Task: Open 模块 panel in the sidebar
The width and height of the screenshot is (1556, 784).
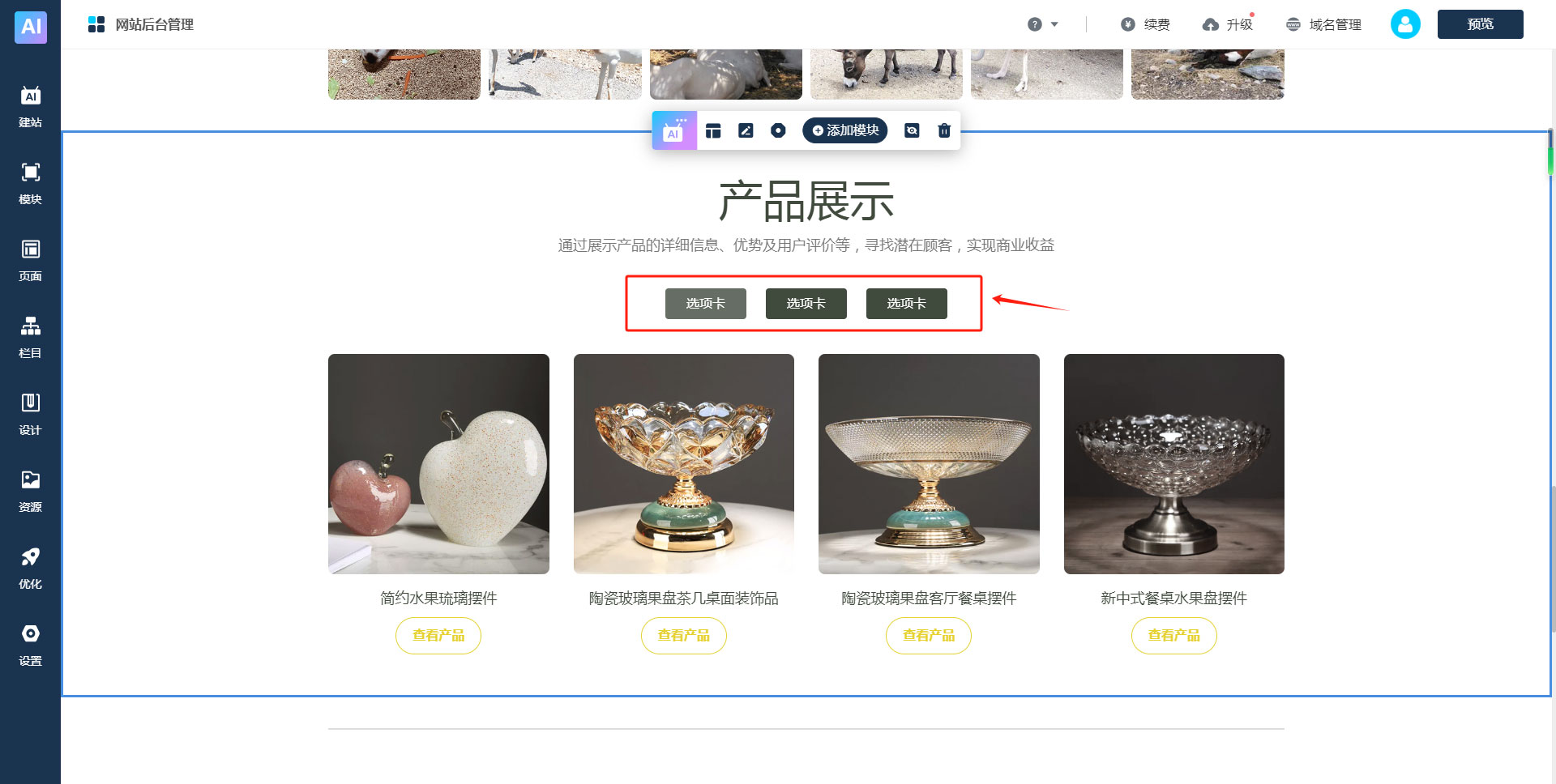Action: 30,184
